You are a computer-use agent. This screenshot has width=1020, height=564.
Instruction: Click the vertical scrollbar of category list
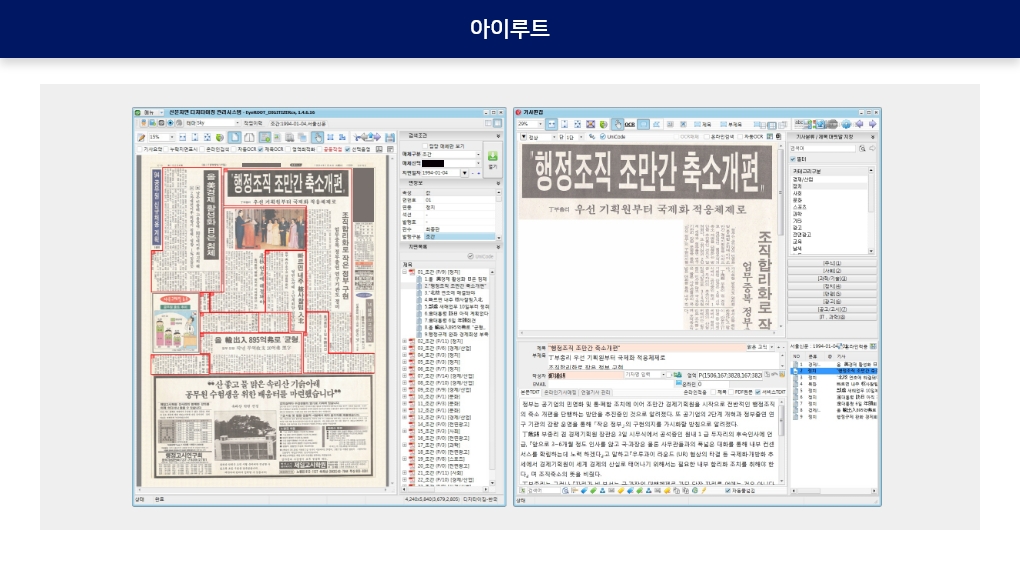871,211
